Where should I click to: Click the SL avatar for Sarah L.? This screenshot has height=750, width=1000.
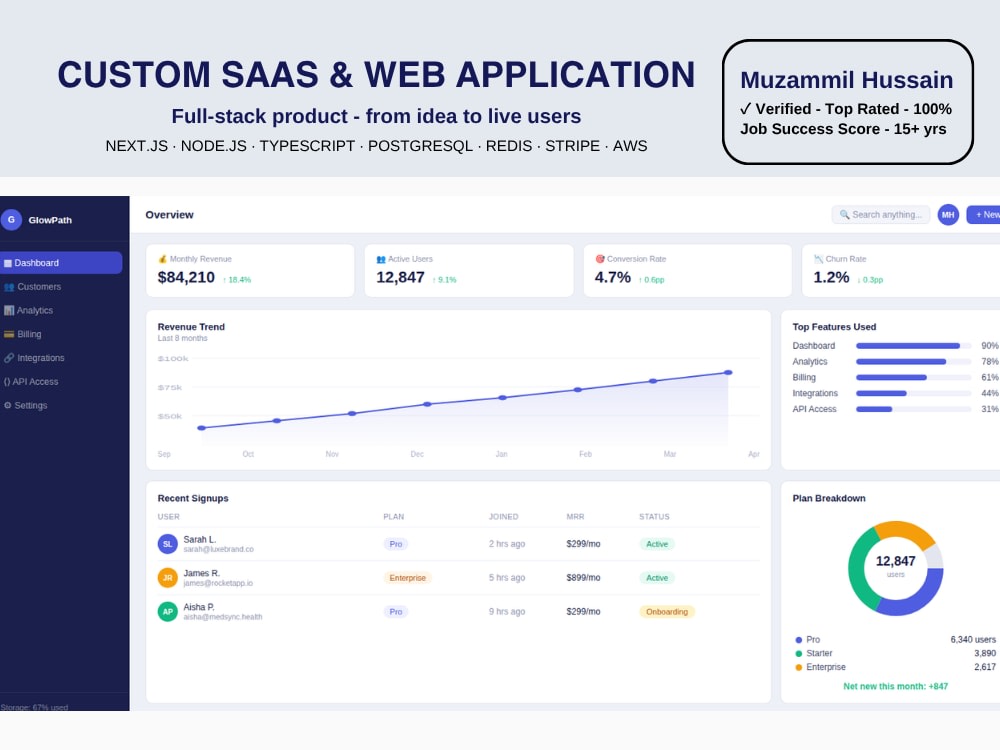pos(168,544)
